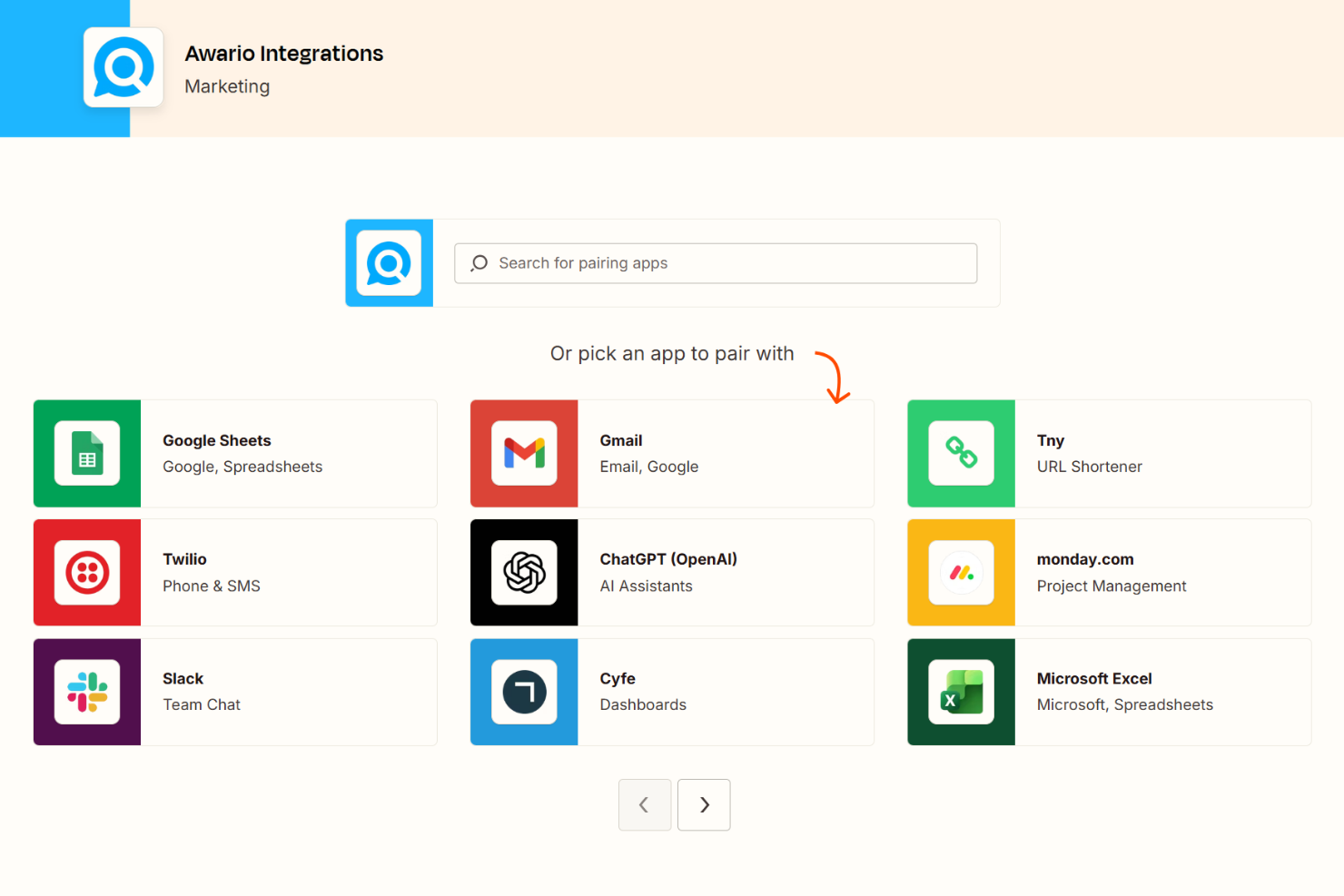Open the ChatGPT AI Assistants pairing card
Screen dimensions: 1344x896
click(717, 573)
